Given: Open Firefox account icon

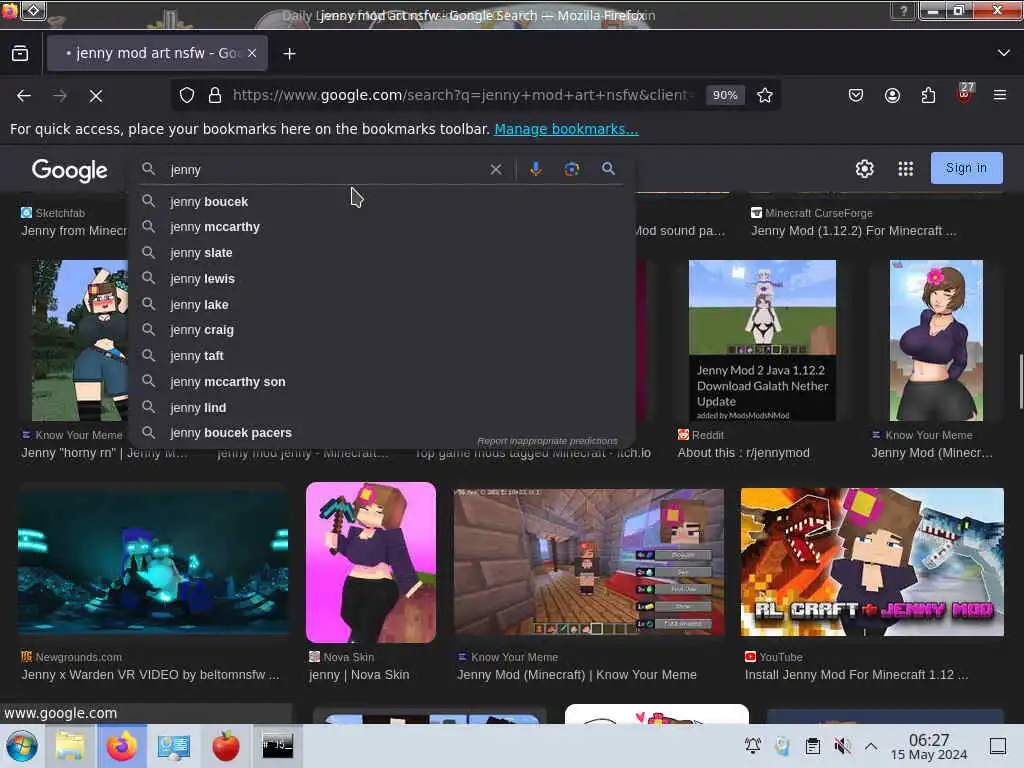Looking at the screenshot, I should (x=892, y=95).
